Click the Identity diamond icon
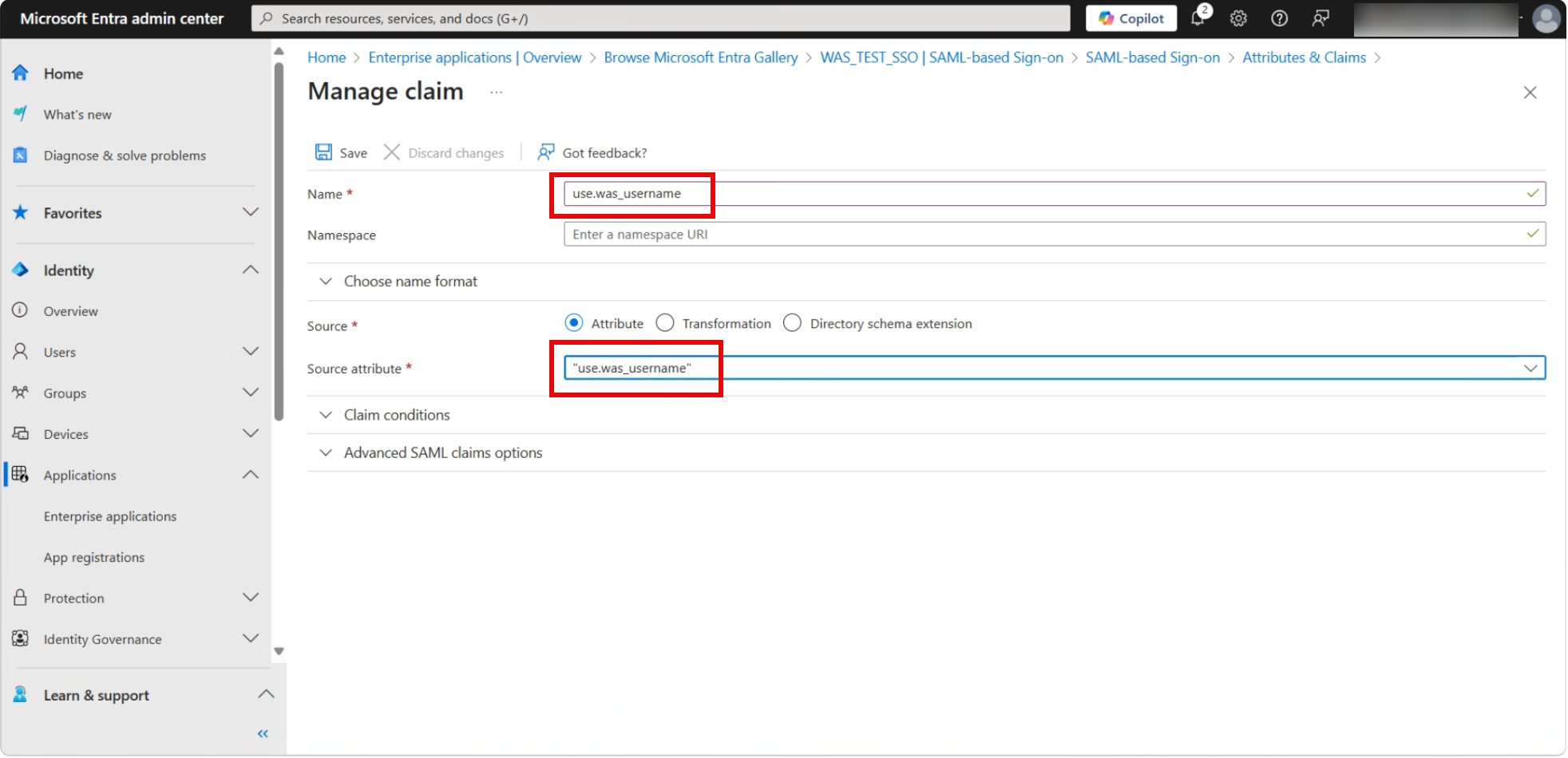 click(x=21, y=270)
